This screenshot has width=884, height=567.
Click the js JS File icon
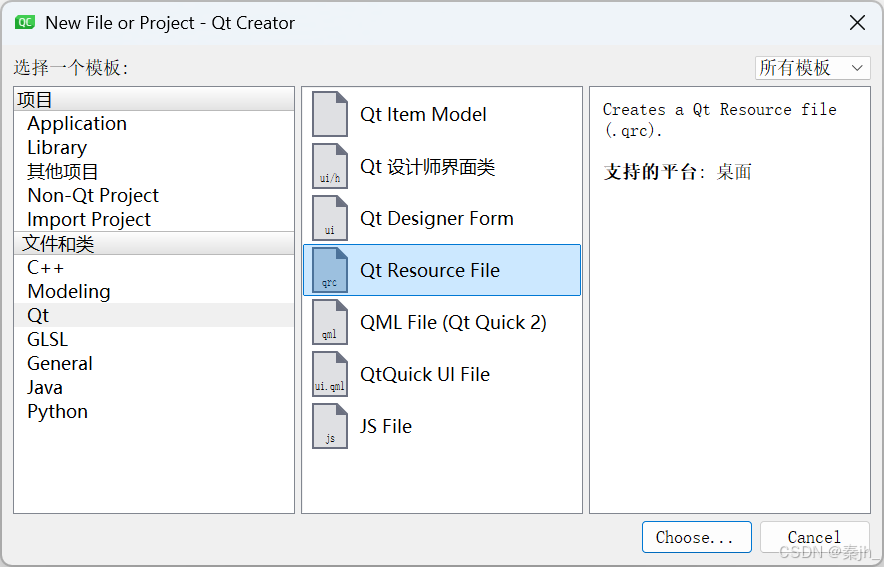pyautogui.click(x=330, y=426)
